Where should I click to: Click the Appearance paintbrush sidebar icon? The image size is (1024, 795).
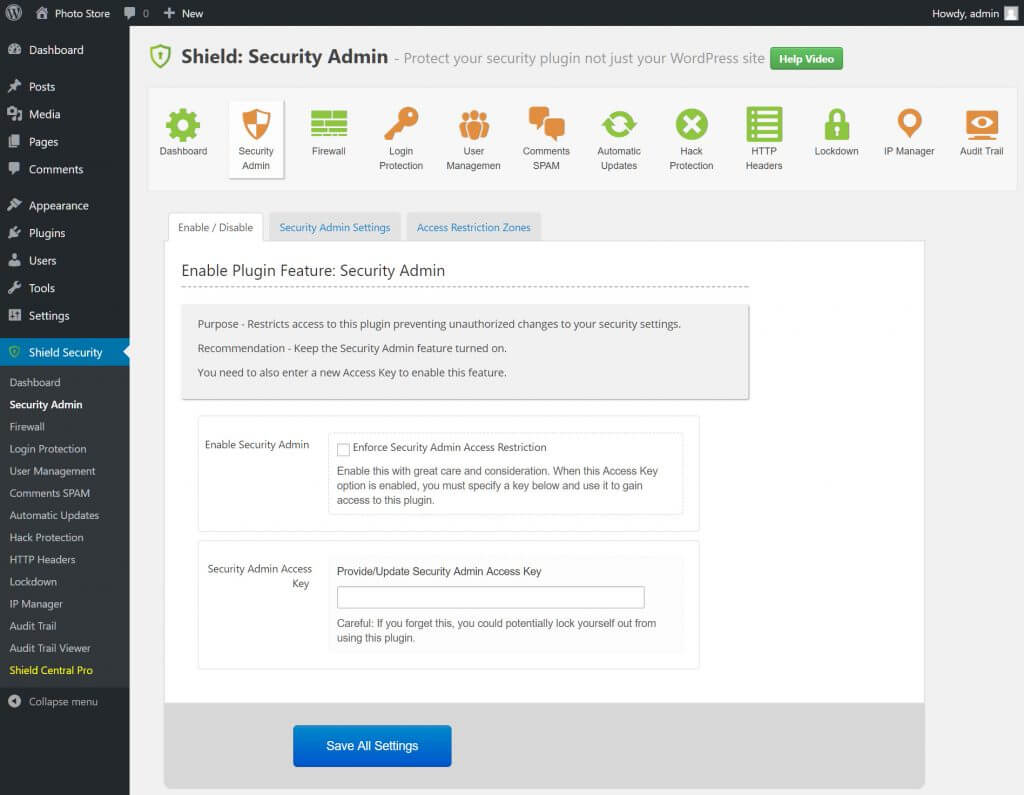pos(14,205)
